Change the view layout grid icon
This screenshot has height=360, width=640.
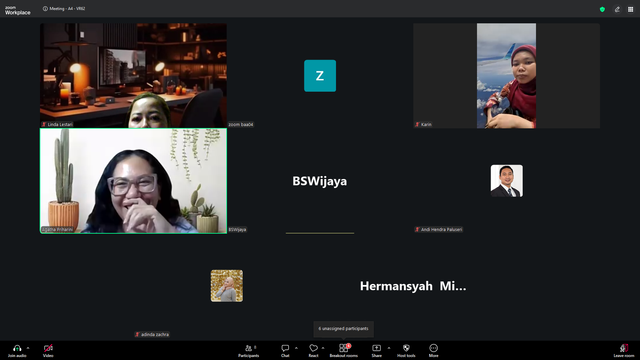click(631, 9)
